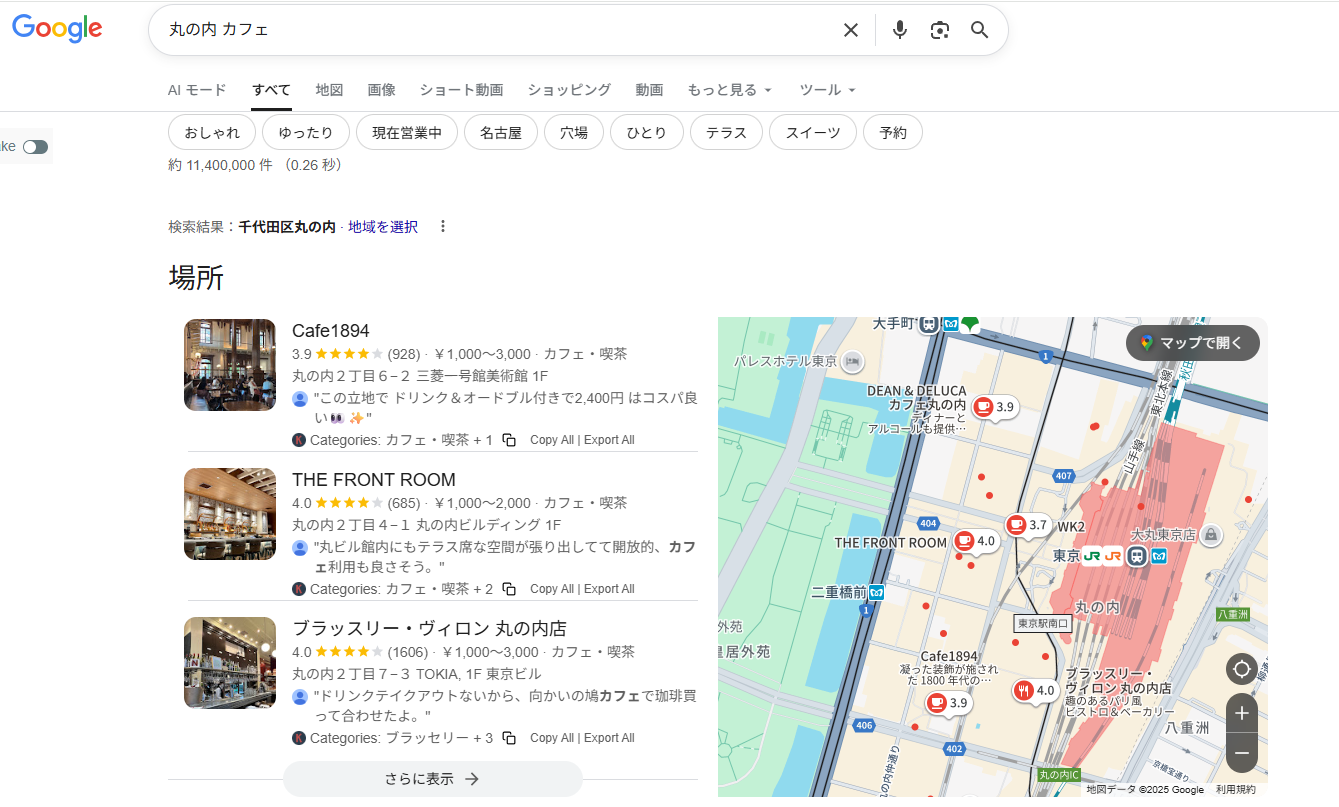This screenshot has width=1339, height=807.
Task: Open Google Lens image search
Action: 939,30
